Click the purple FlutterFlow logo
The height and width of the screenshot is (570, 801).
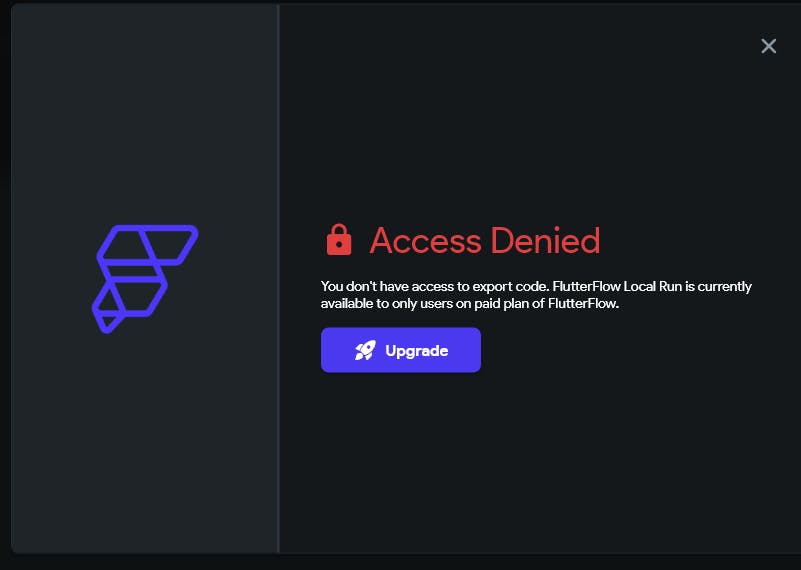tap(145, 278)
